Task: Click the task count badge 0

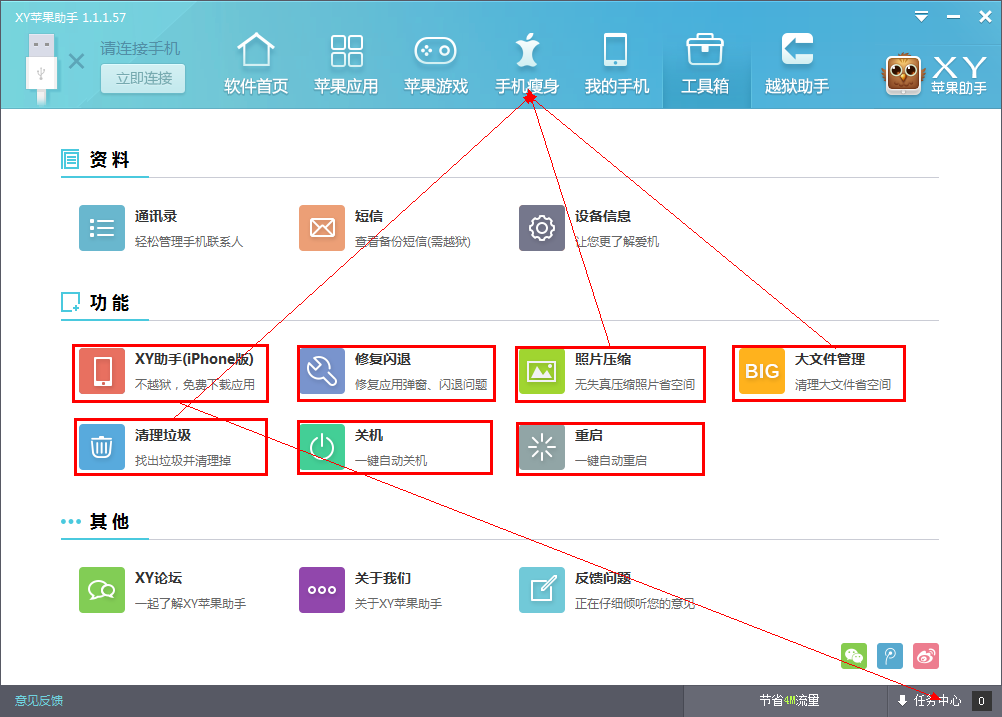Action: tap(982, 701)
